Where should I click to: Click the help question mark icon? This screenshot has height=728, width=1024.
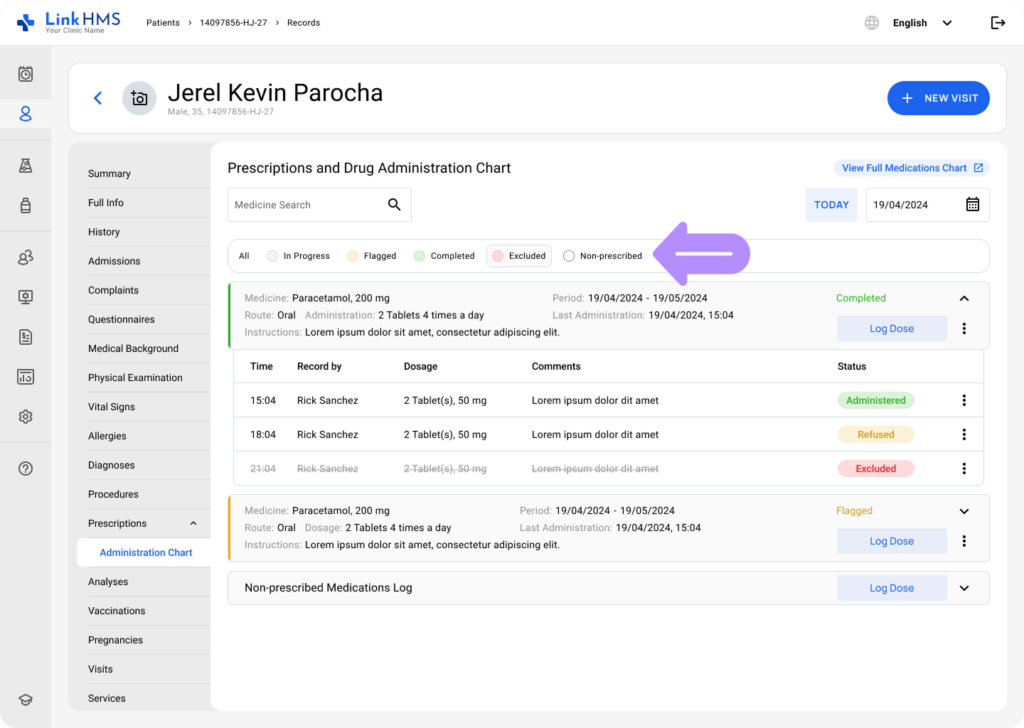pyautogui.click(x=25, y=468)
